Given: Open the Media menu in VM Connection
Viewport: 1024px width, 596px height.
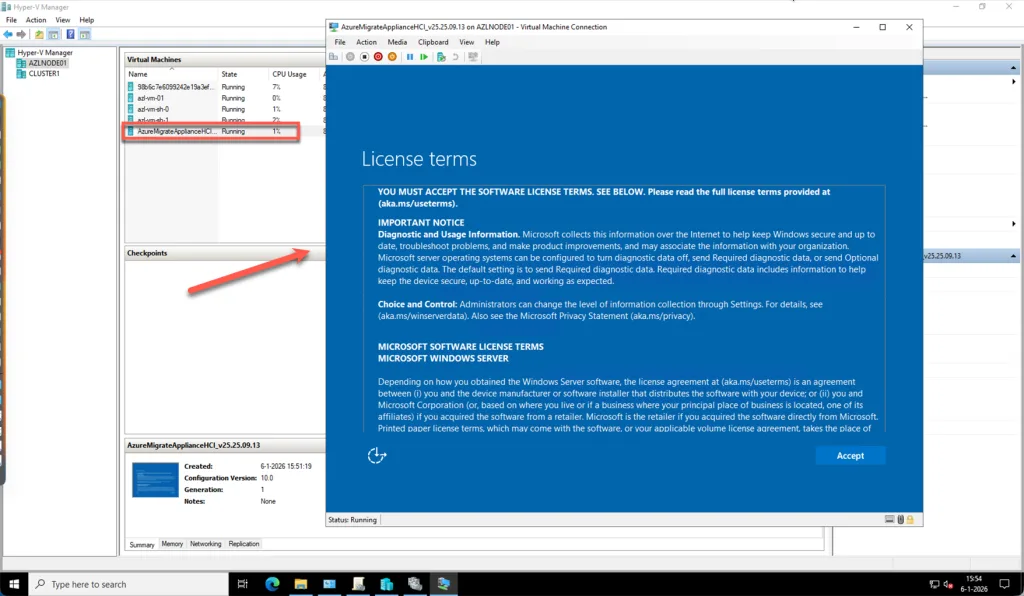Looking at the screenshot, I should click(397, 42).
